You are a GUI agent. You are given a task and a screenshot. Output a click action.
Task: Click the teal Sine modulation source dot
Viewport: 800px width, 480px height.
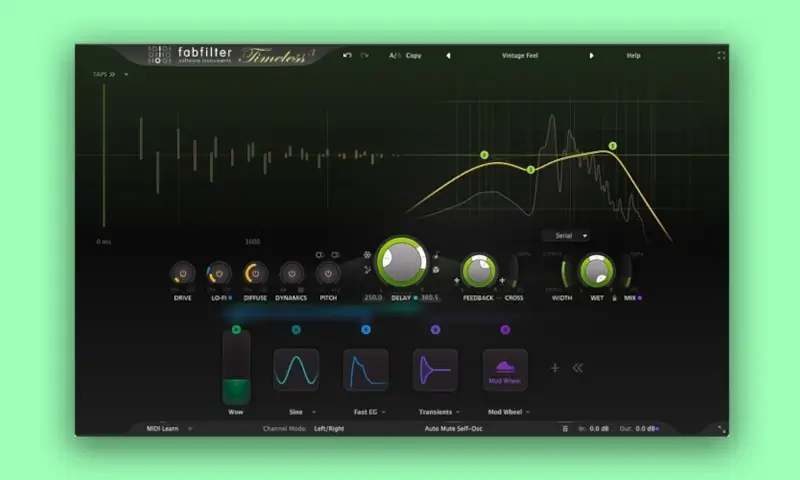[x=296, y=330]
